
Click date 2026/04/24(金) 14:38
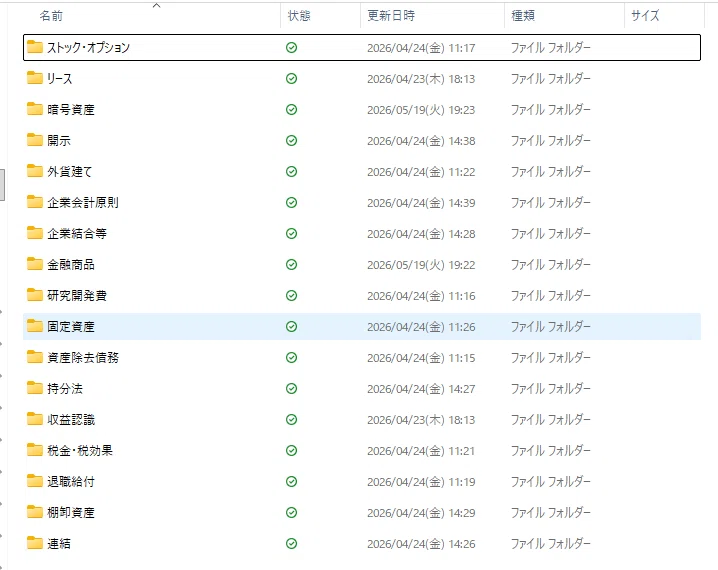point(421,141)
